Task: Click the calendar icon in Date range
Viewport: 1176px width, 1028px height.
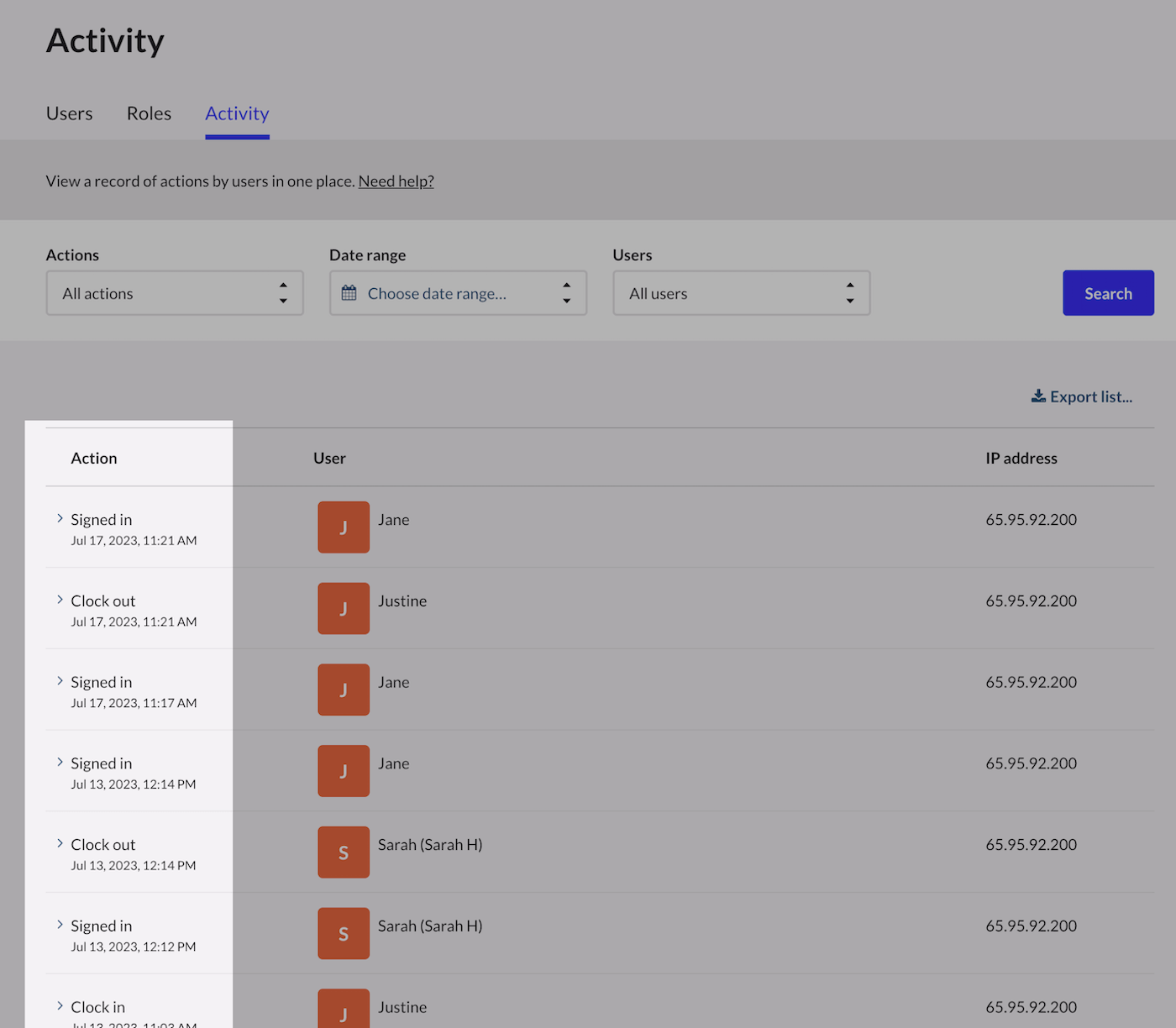Action: (349, 293)
